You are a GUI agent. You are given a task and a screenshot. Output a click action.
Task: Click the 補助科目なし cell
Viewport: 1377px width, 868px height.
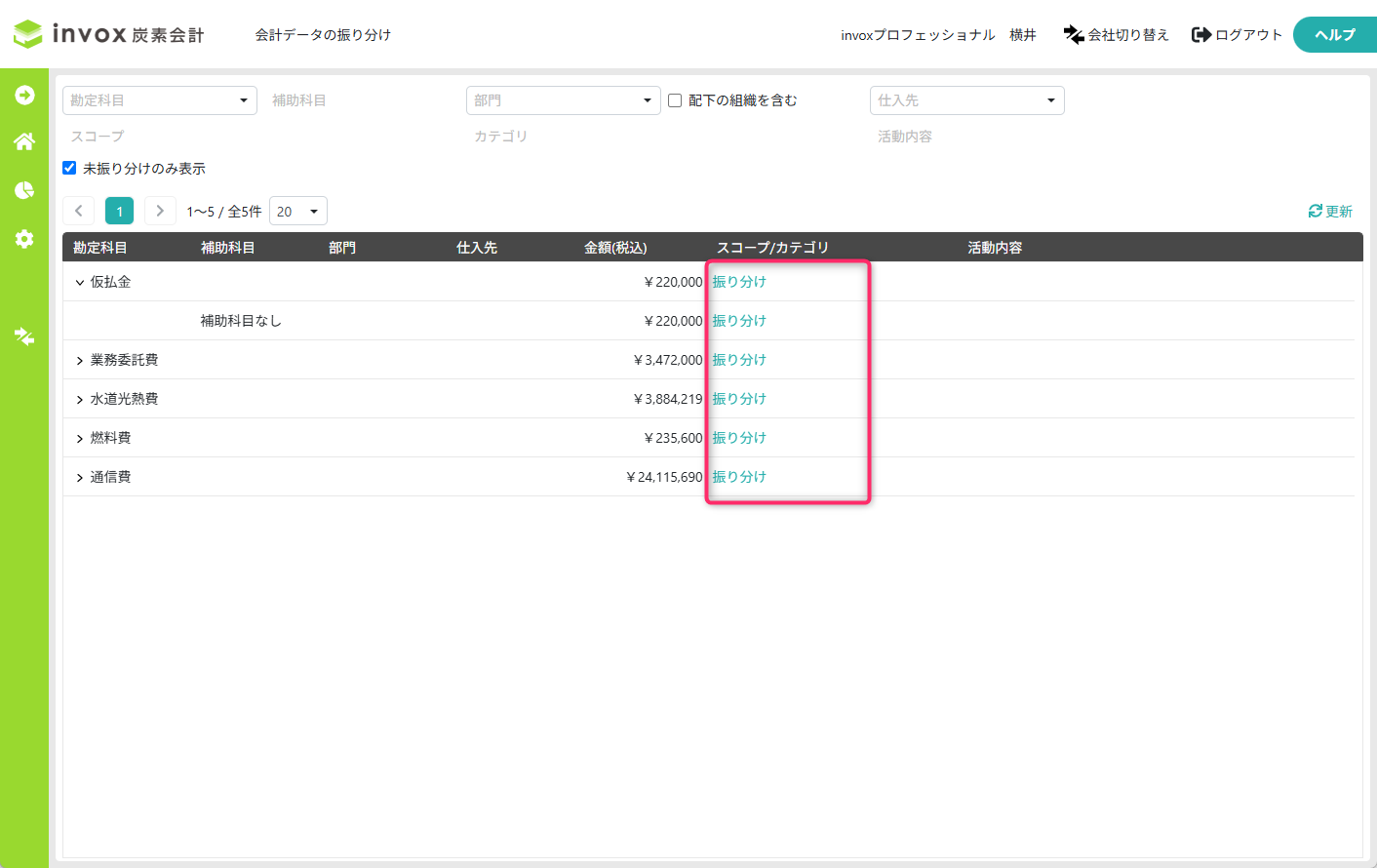(241, 321)
